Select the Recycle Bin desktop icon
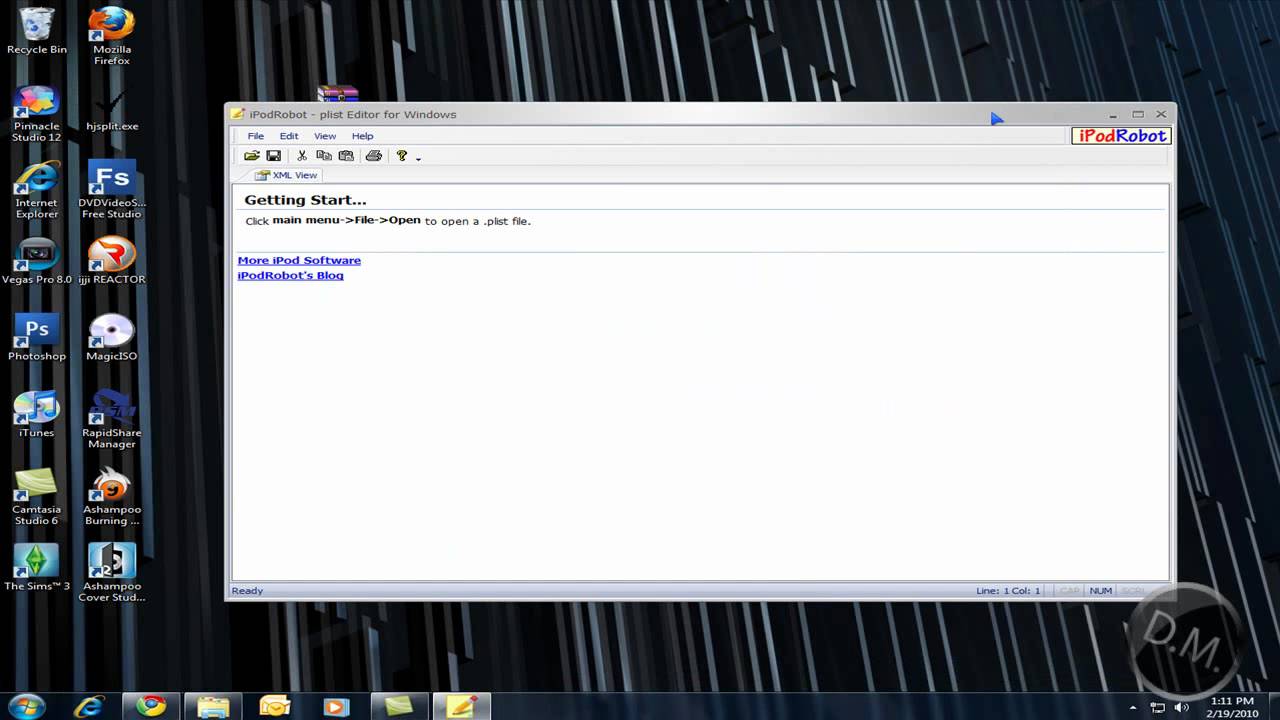Screen dimensions: 1280x720 pos(37,31)
